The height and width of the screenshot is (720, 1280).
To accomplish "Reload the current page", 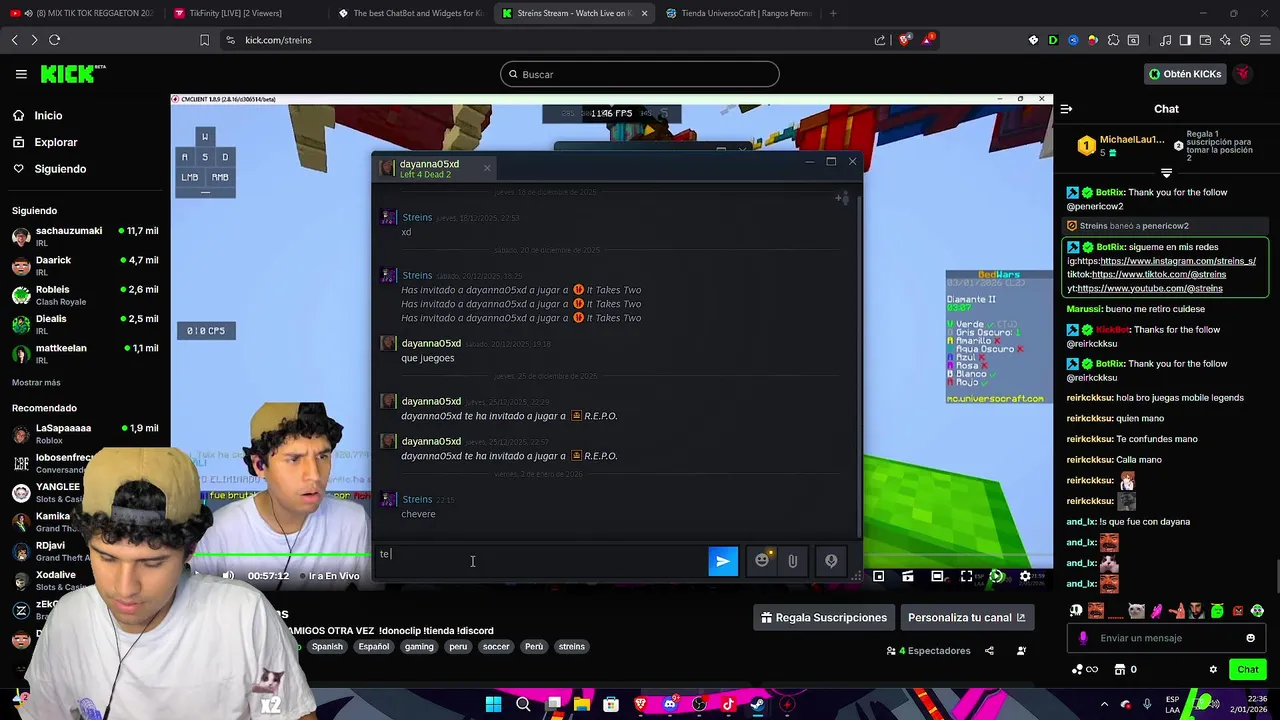I will point(54,40).
